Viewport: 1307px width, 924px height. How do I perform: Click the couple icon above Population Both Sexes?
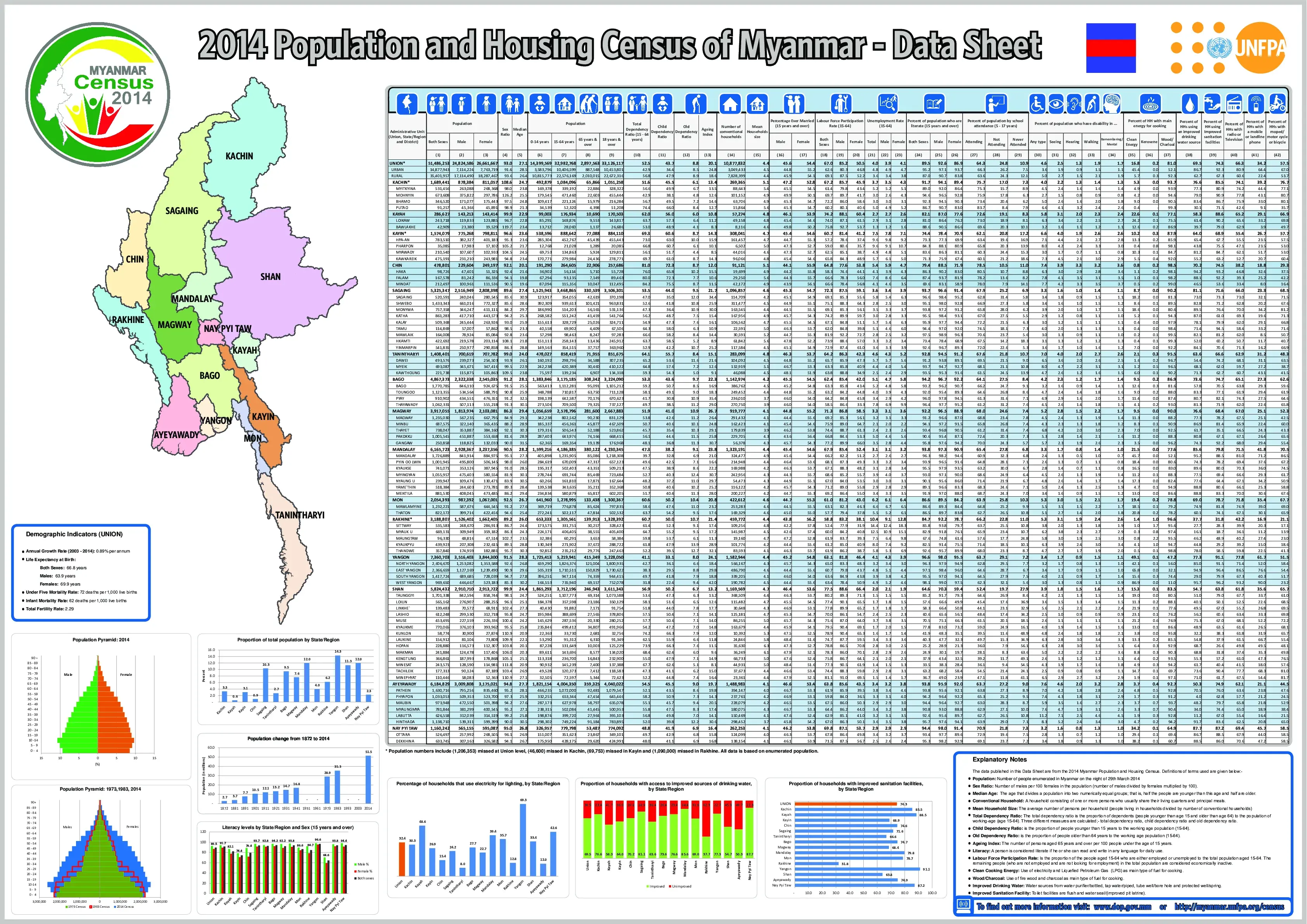coord(438,104)
